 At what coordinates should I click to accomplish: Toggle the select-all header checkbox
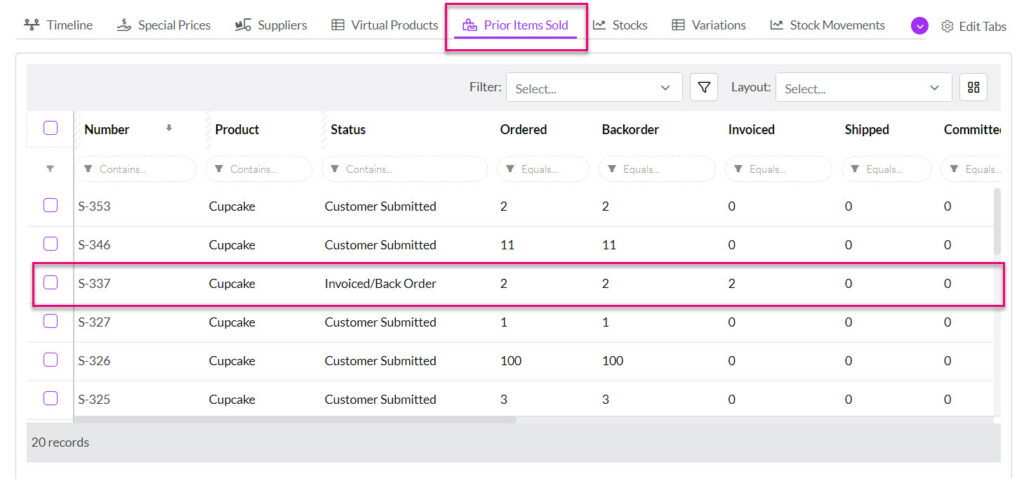tap(50, 128)
